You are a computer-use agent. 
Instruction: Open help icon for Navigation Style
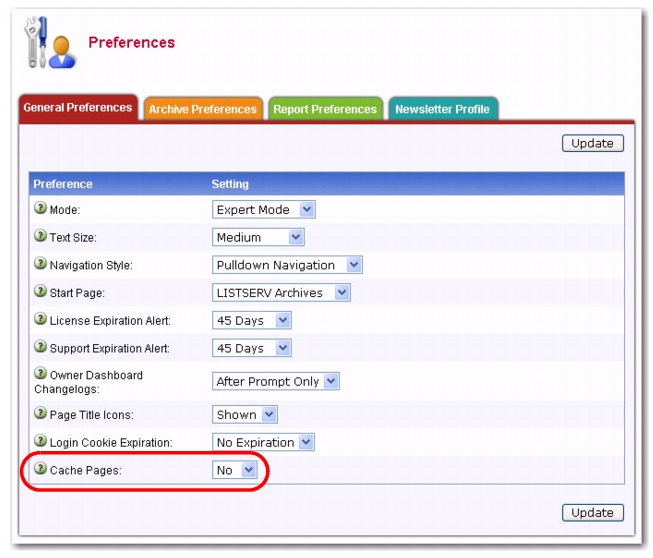[x=40, y=265]
